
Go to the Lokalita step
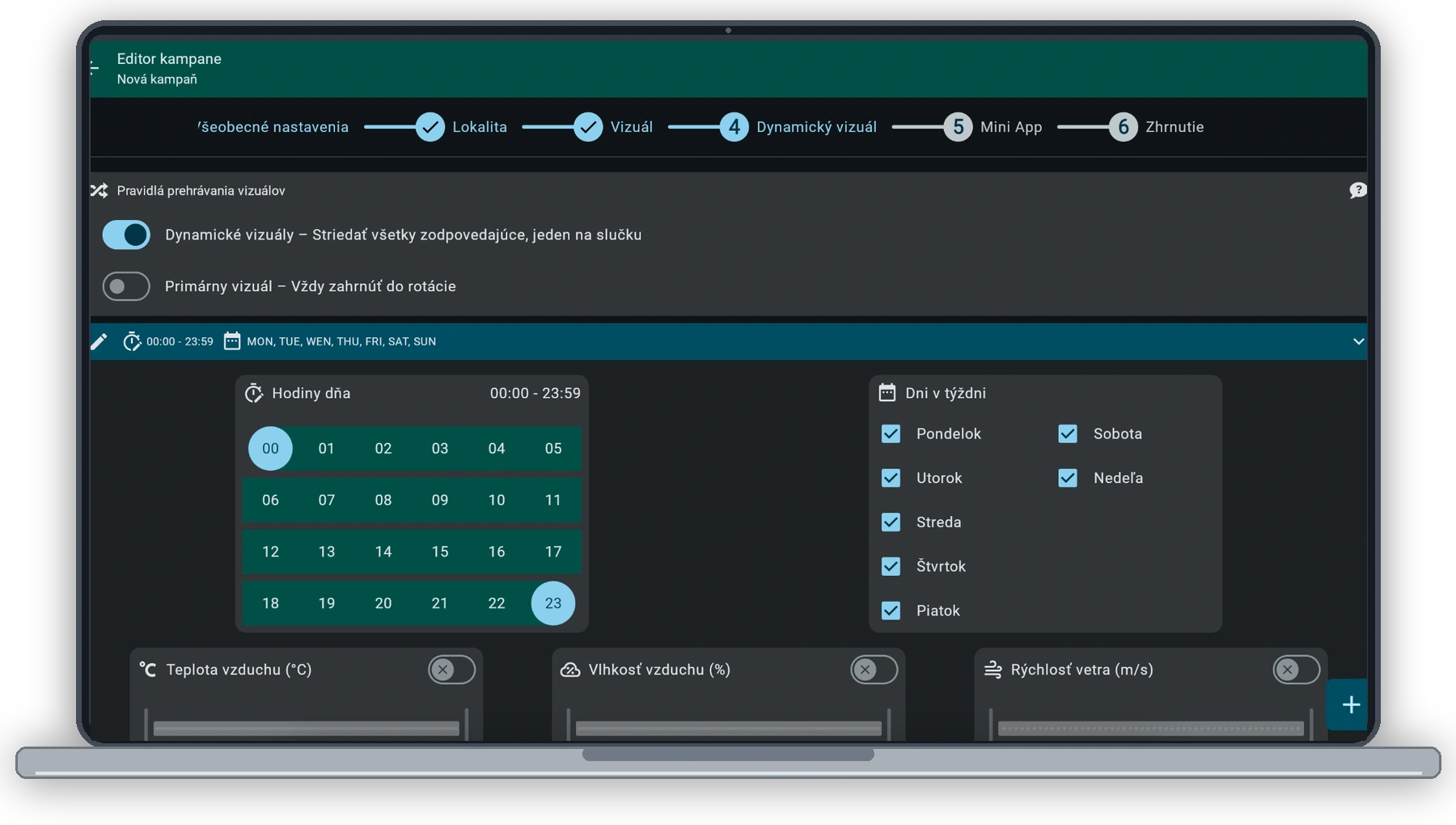[x=480, y=127]
